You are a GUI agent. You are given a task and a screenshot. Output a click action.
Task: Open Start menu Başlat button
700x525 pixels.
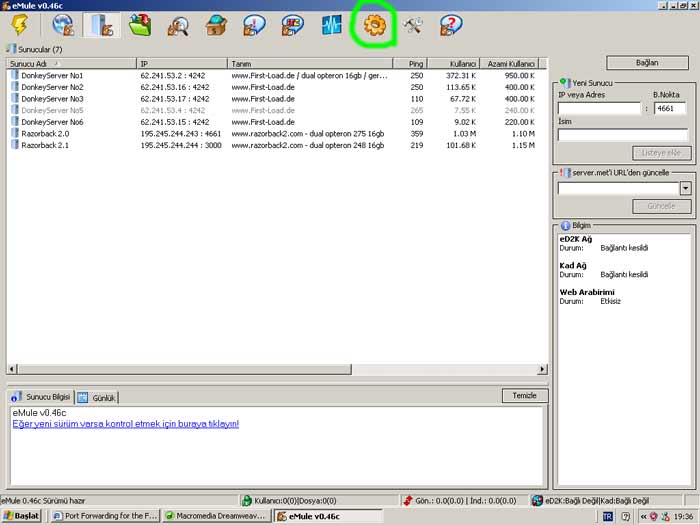[21, 516]
